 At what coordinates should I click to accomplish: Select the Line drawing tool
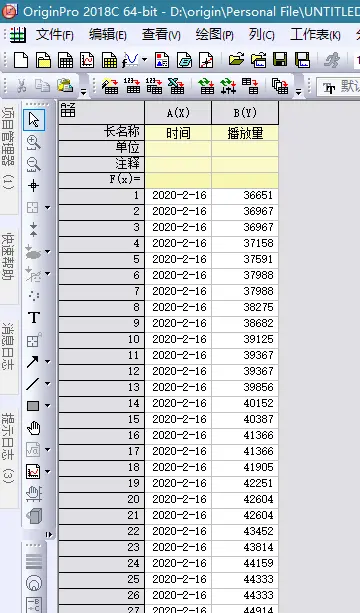33,384
